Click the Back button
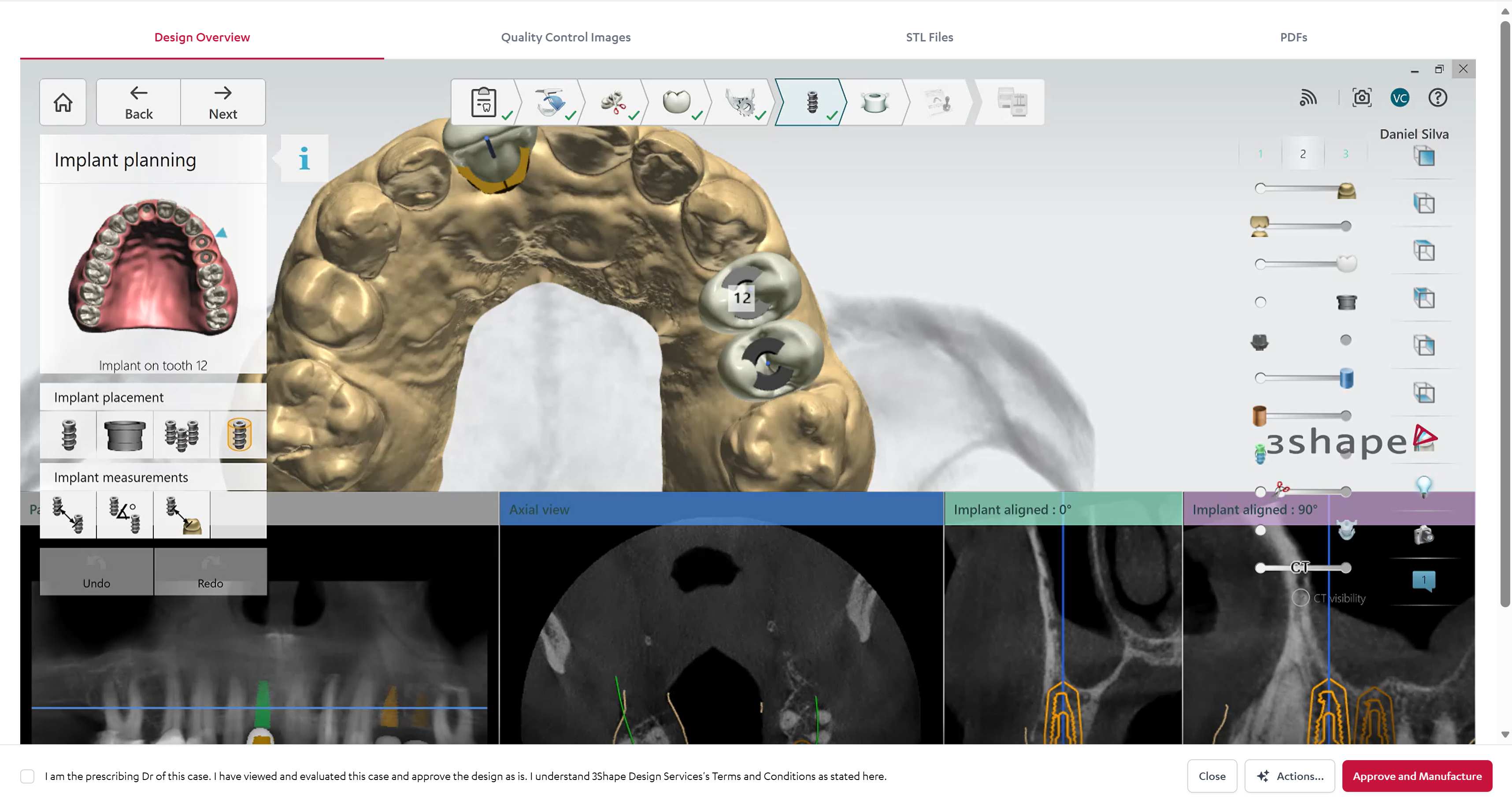Image resolution: width=1512 pixels, height=802 pixels. pyautogui.click(x=138, y=102)
